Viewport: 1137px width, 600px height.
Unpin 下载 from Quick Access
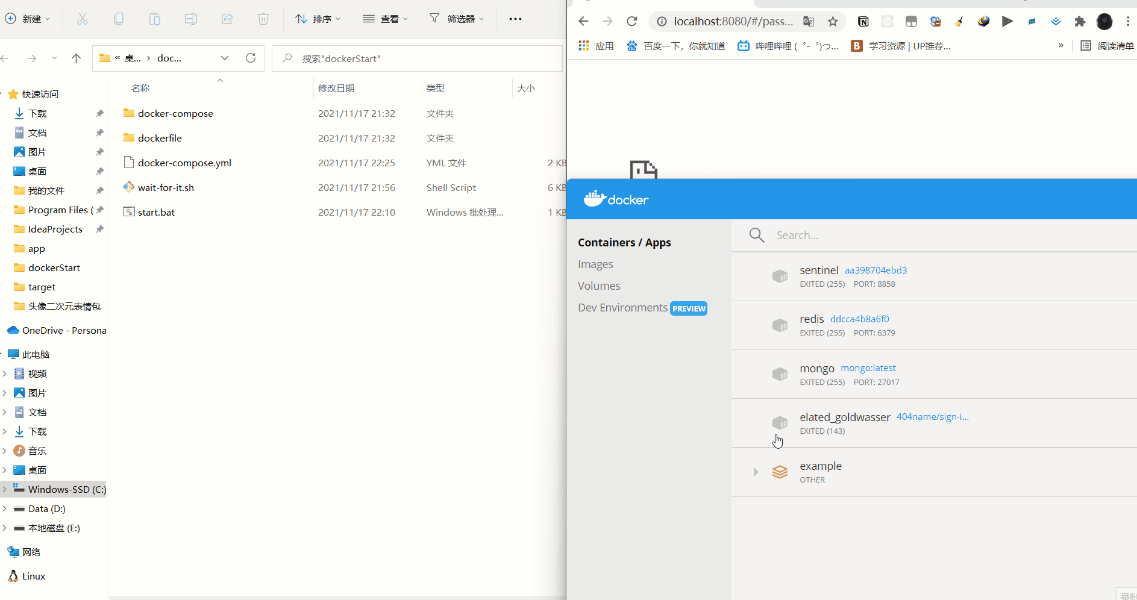click(99, 112)
